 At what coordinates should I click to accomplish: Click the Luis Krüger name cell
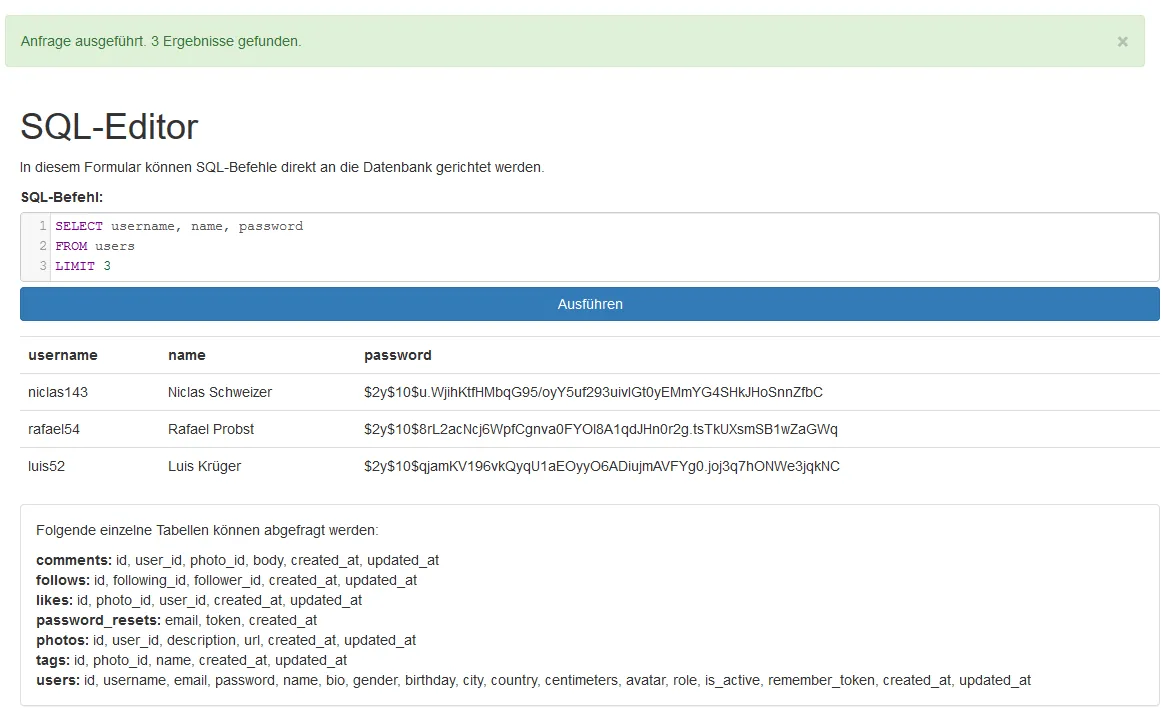[205, 466]
